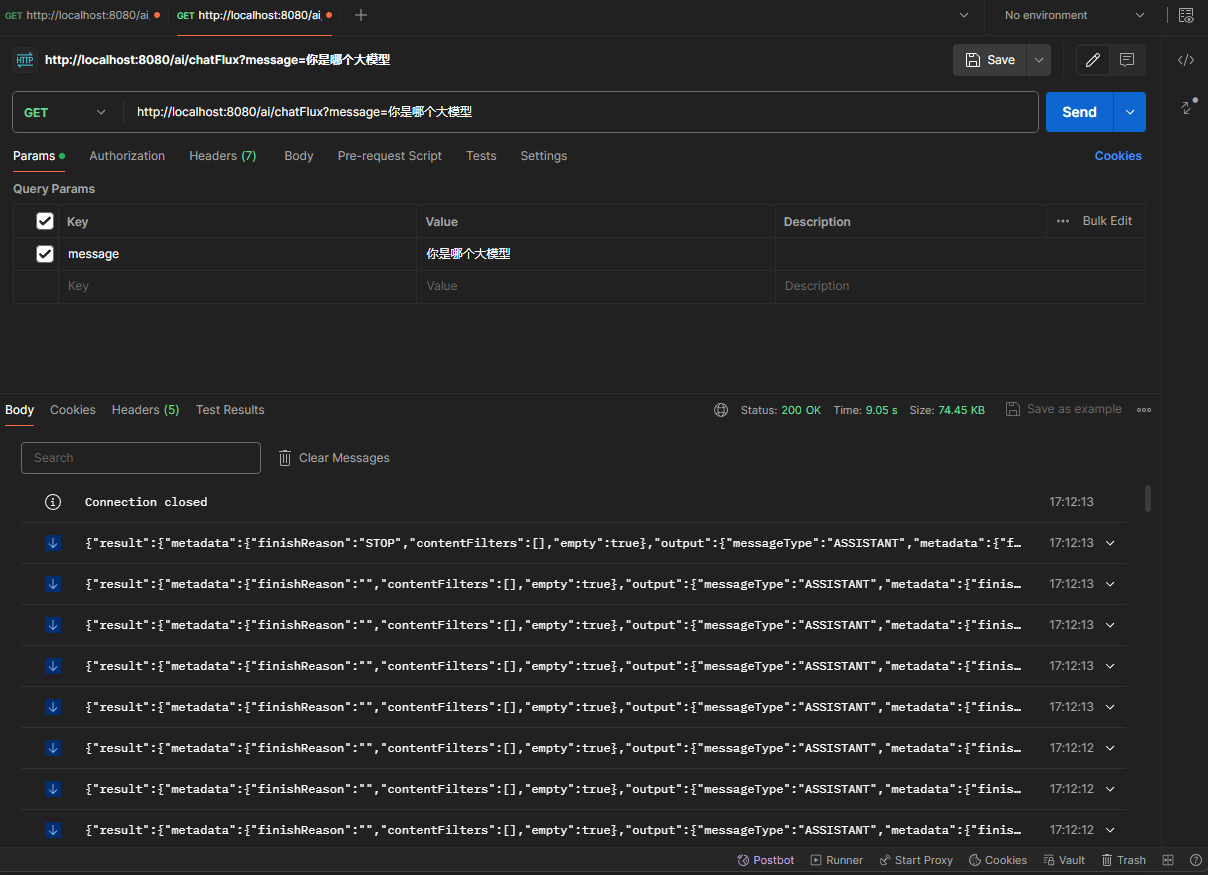Viewport: 1208px width, 875px height.
Task: Open the GET method dropdown
Action: [66, 112]
